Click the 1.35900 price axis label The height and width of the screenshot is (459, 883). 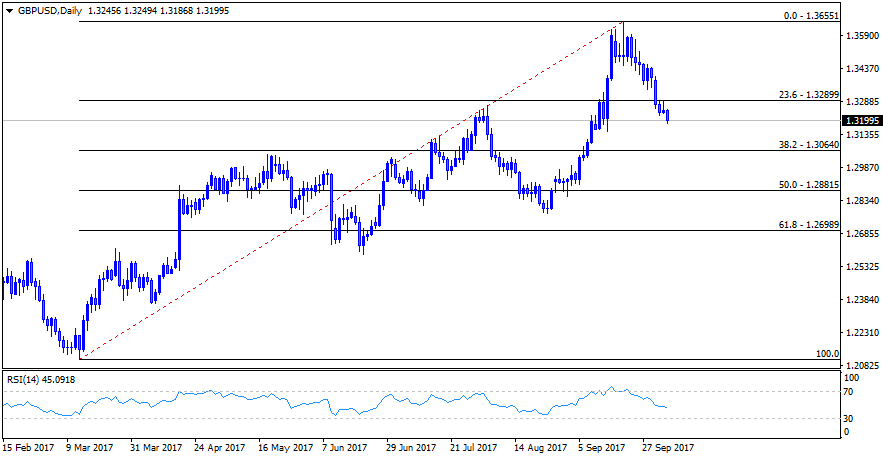pos(862,36)
